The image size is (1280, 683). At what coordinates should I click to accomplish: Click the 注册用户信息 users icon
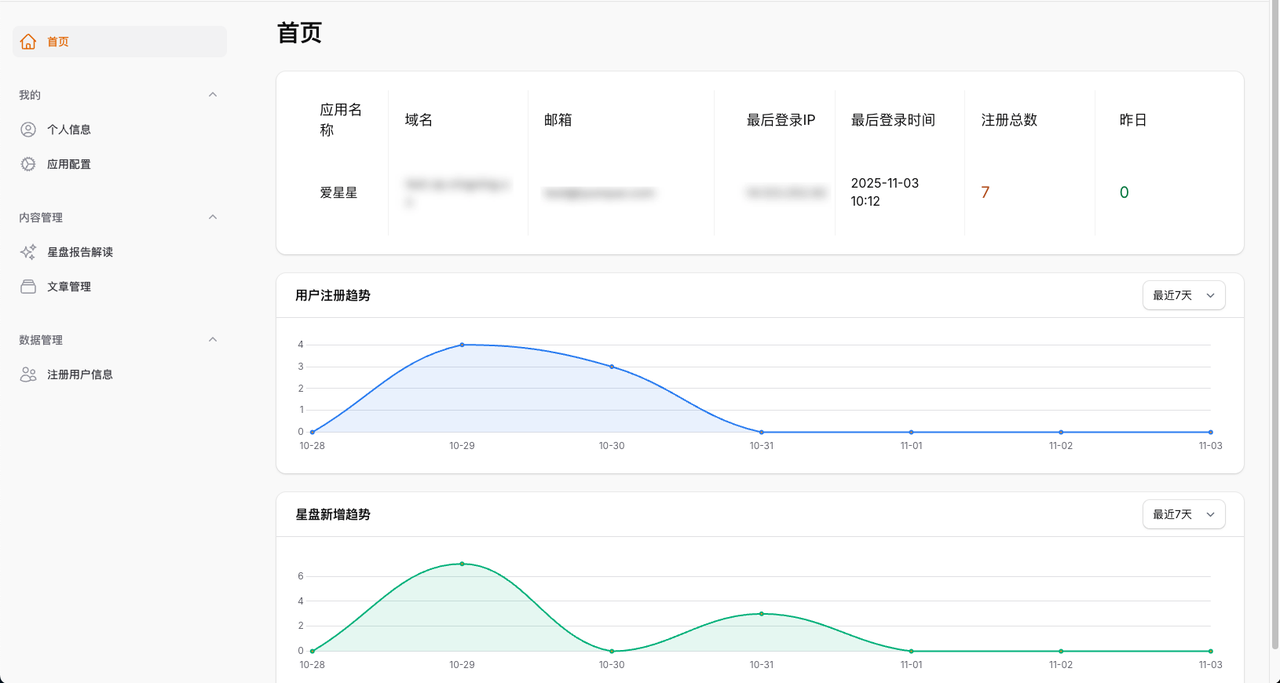(x=28, y=375)
